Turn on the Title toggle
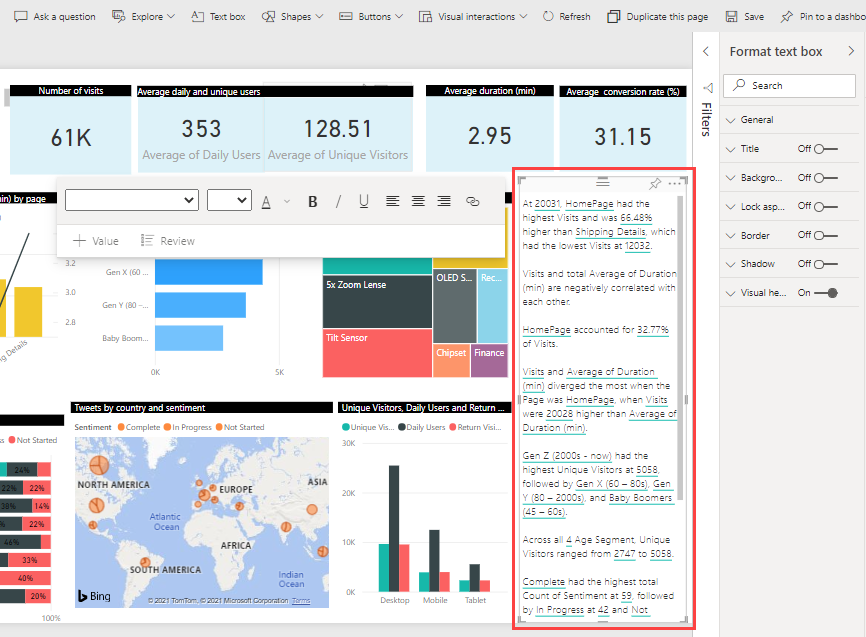 [x=826, y=149]
